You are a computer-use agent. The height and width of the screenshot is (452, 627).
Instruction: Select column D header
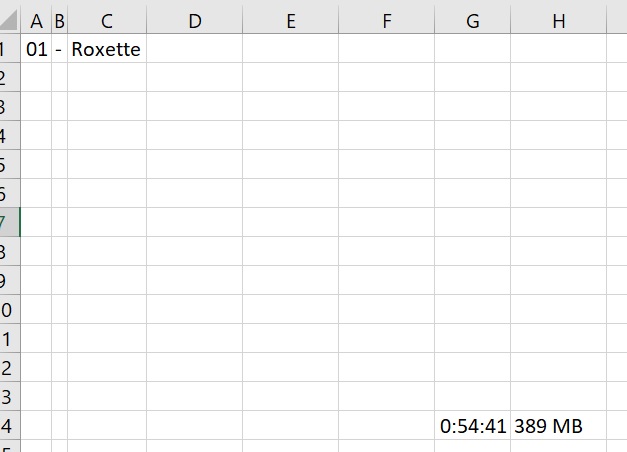tap(195, 21)
